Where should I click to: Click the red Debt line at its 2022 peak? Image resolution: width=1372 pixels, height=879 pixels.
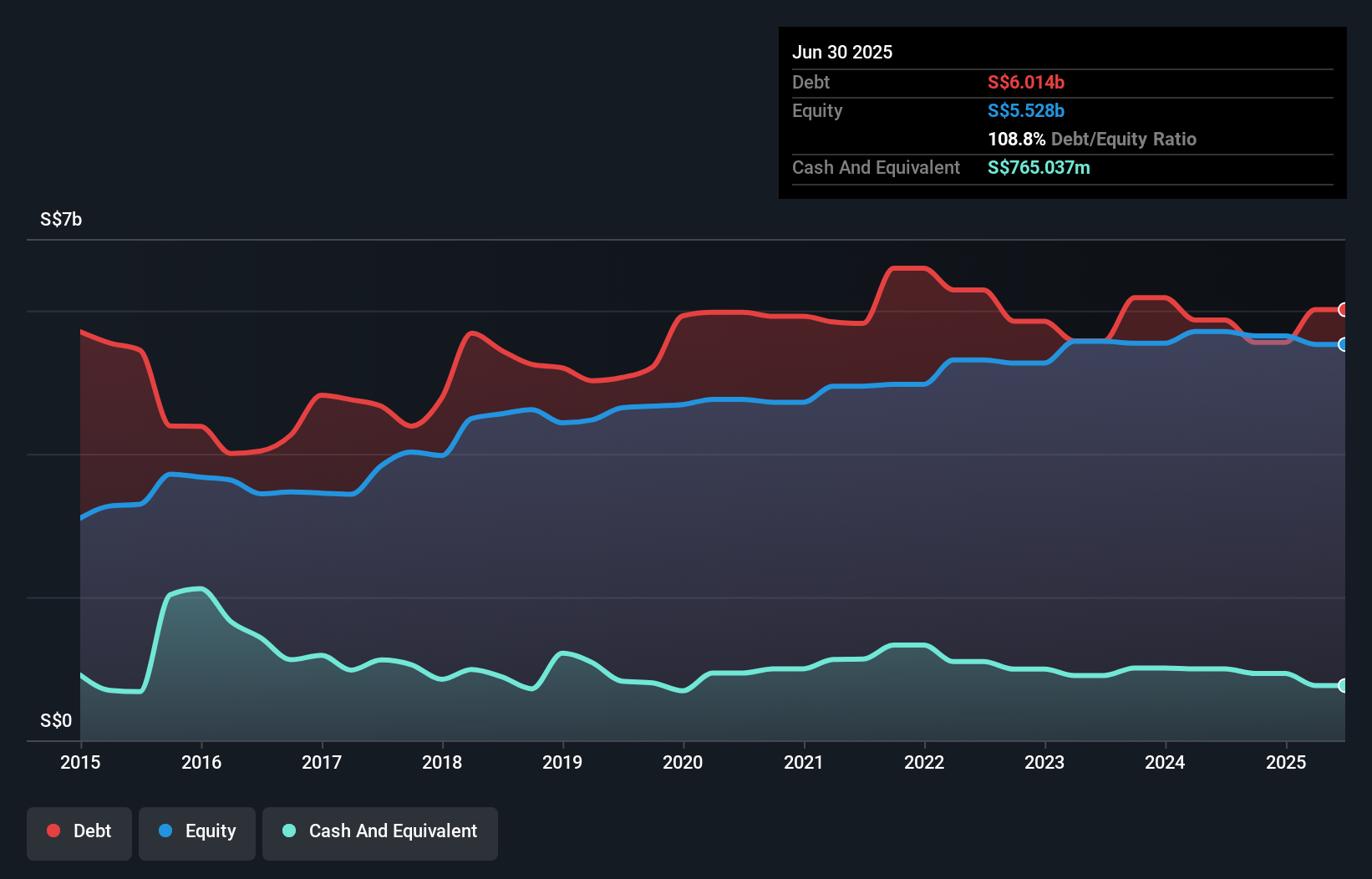click(x=911, y=268)
